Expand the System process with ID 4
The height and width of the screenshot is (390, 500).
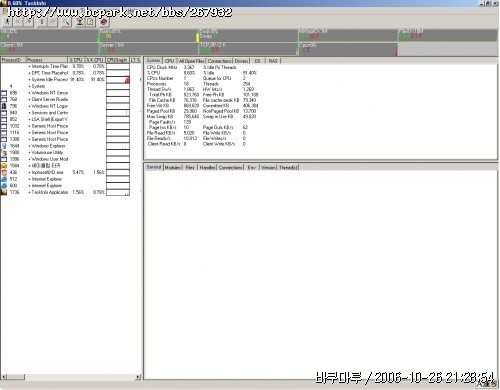point(30,86)
